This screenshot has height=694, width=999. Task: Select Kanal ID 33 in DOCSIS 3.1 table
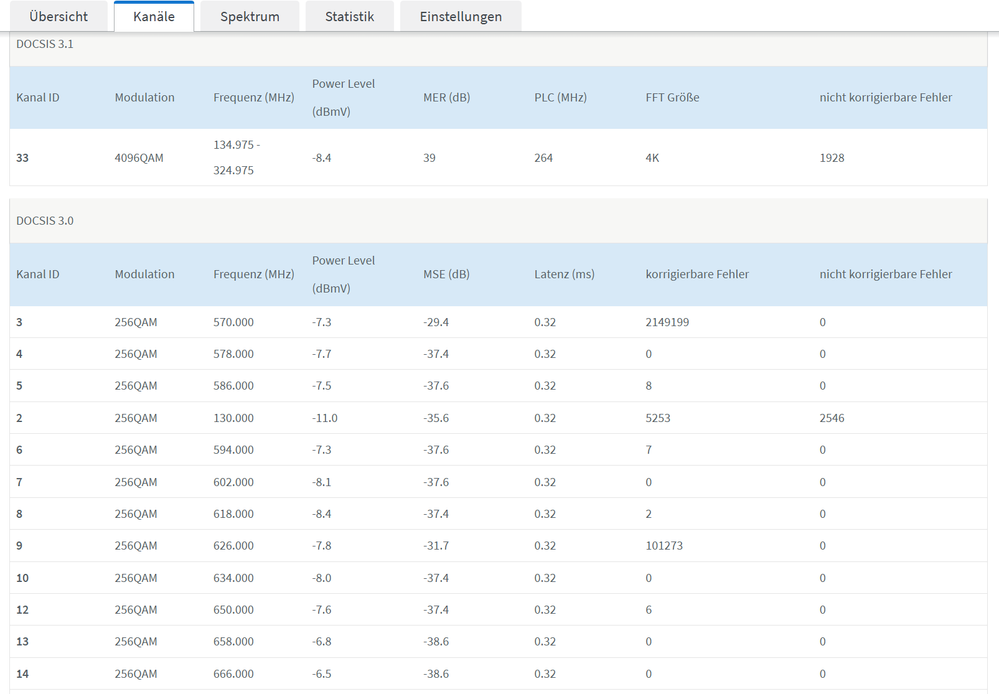click(x=23, y=158)
